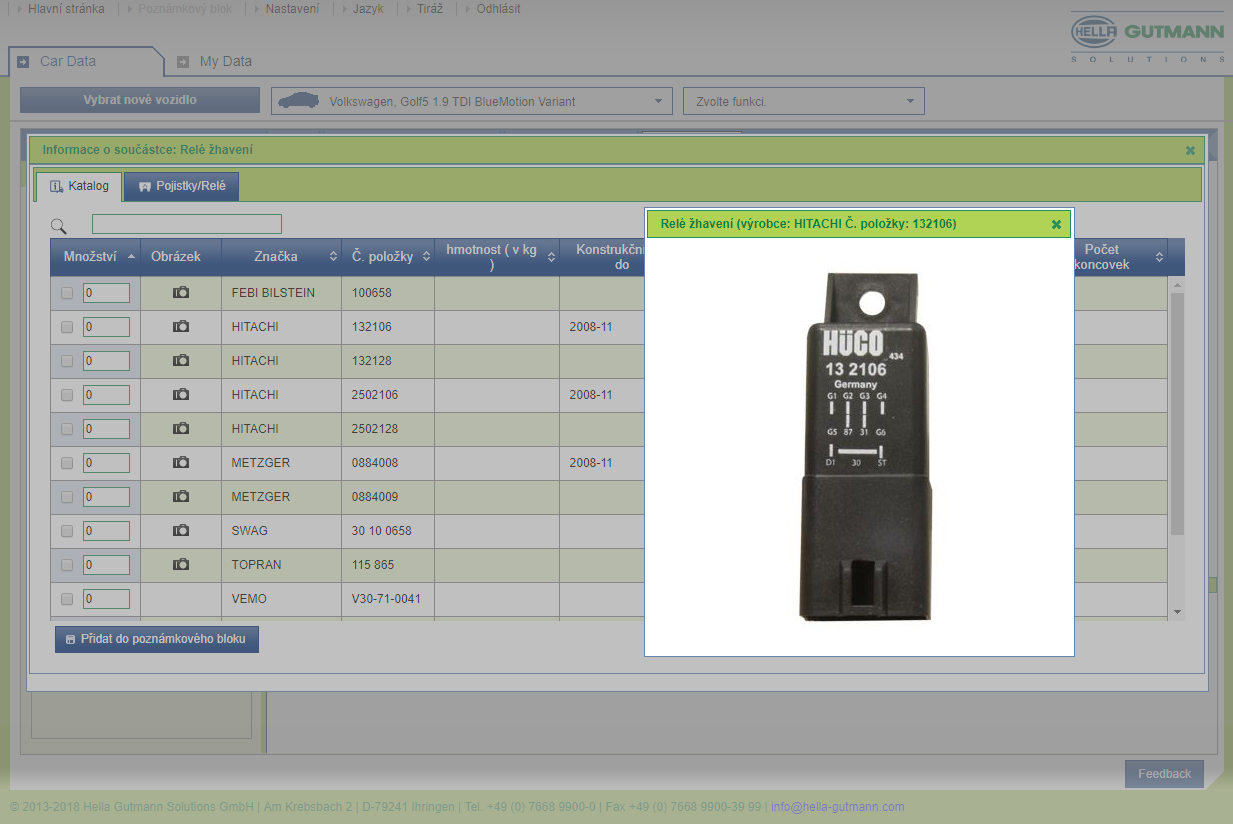Viewport: 1233px width, 824px height.
Task: Open info@hella-gutmann.com email link
Action: coord(837,807)
